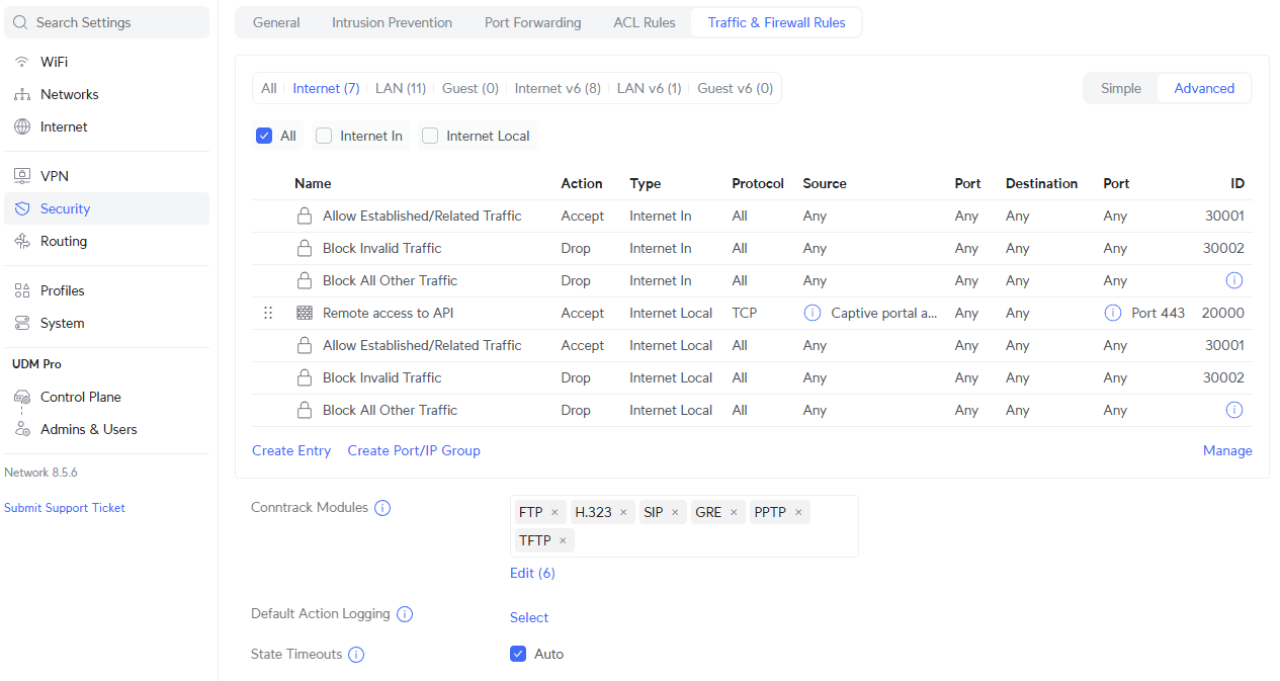Enable the Internet In filter checkbox
The image size is (1280, 681).
pyautogui.click(x=324, y=136)
